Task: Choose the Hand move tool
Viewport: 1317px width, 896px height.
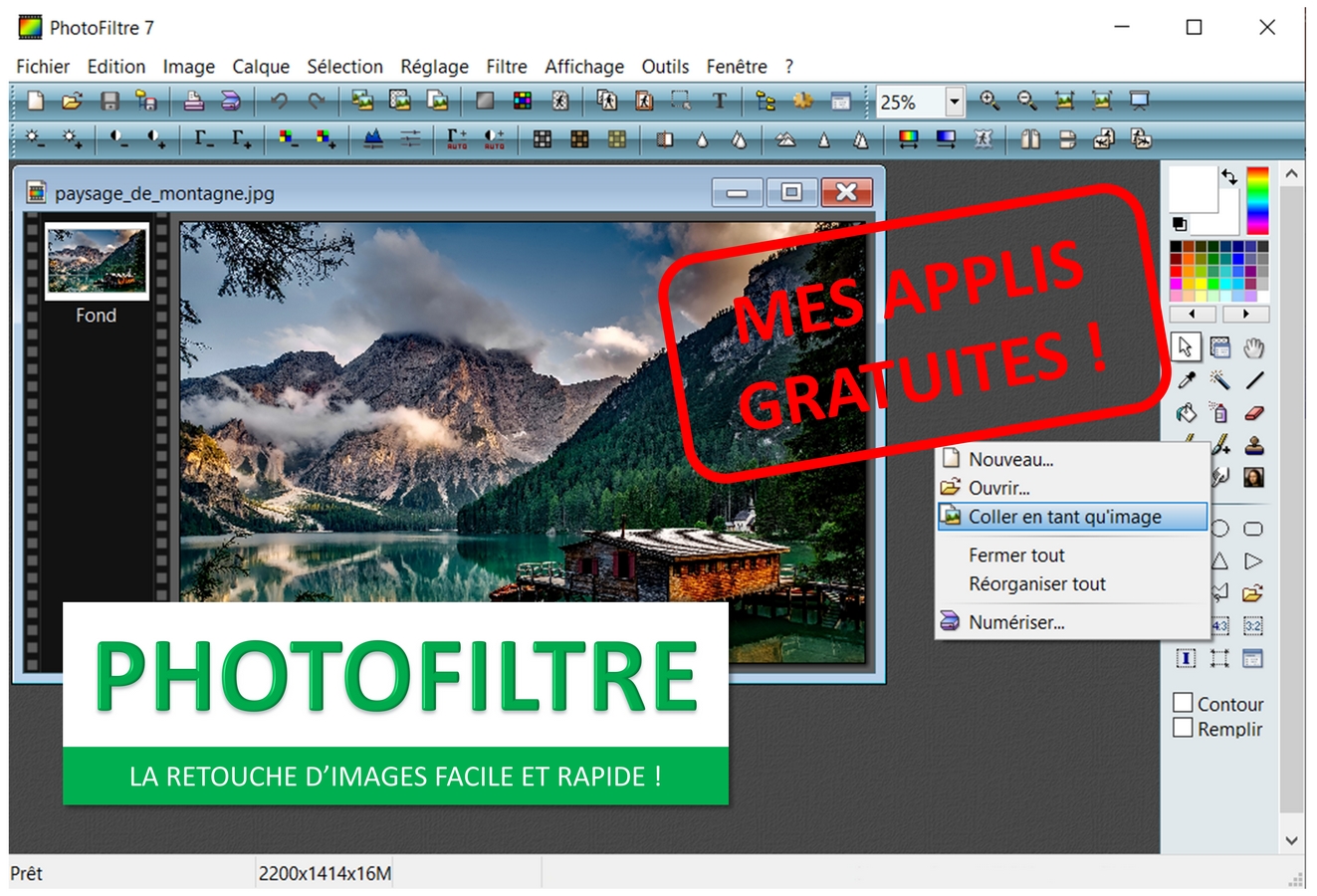Action: tap(1253, 347)
